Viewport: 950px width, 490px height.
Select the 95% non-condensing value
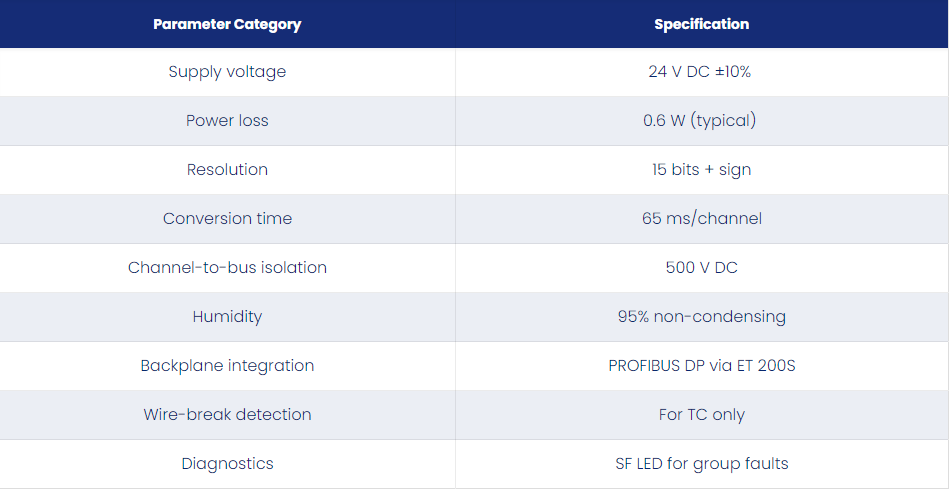[x=702, y=317]
